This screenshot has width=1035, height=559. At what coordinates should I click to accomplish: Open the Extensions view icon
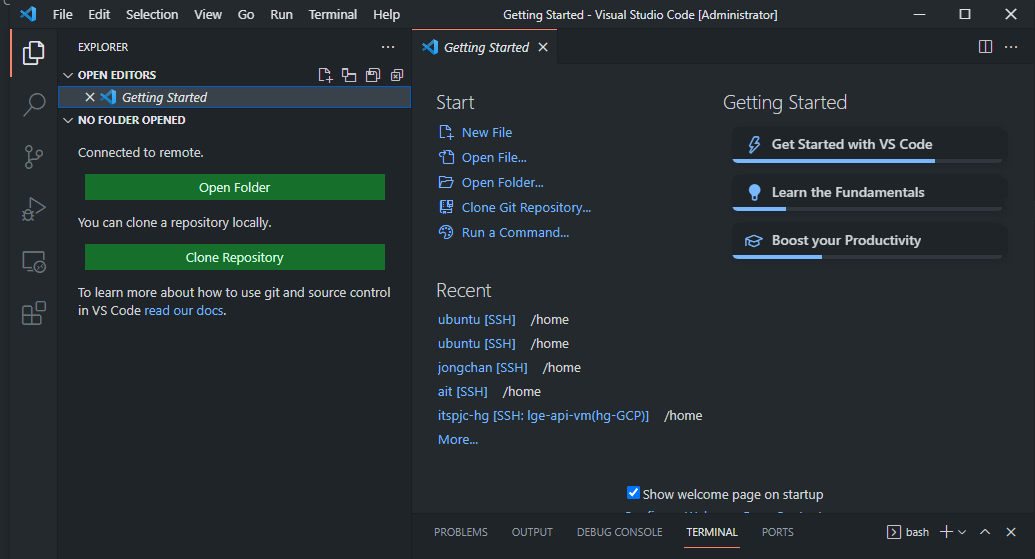pyautogui.click(x=34, y=313)
